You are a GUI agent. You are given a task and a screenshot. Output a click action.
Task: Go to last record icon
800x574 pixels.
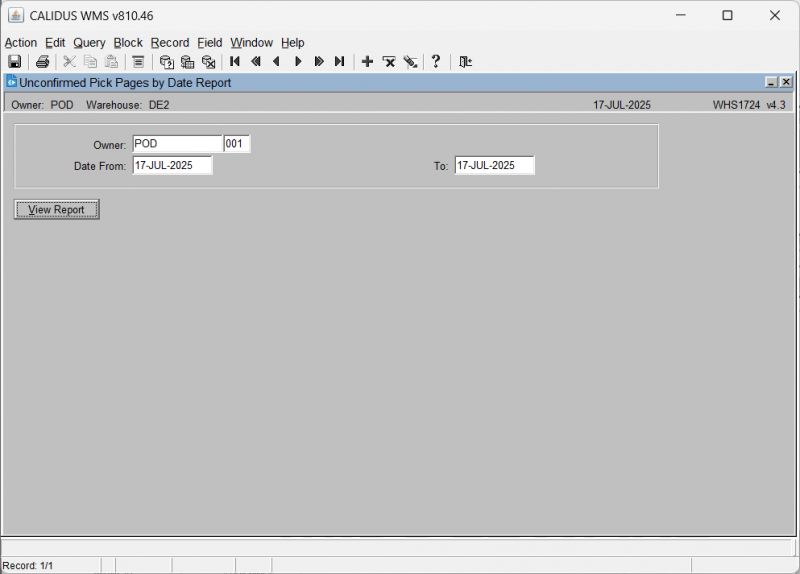coord(339,62)
